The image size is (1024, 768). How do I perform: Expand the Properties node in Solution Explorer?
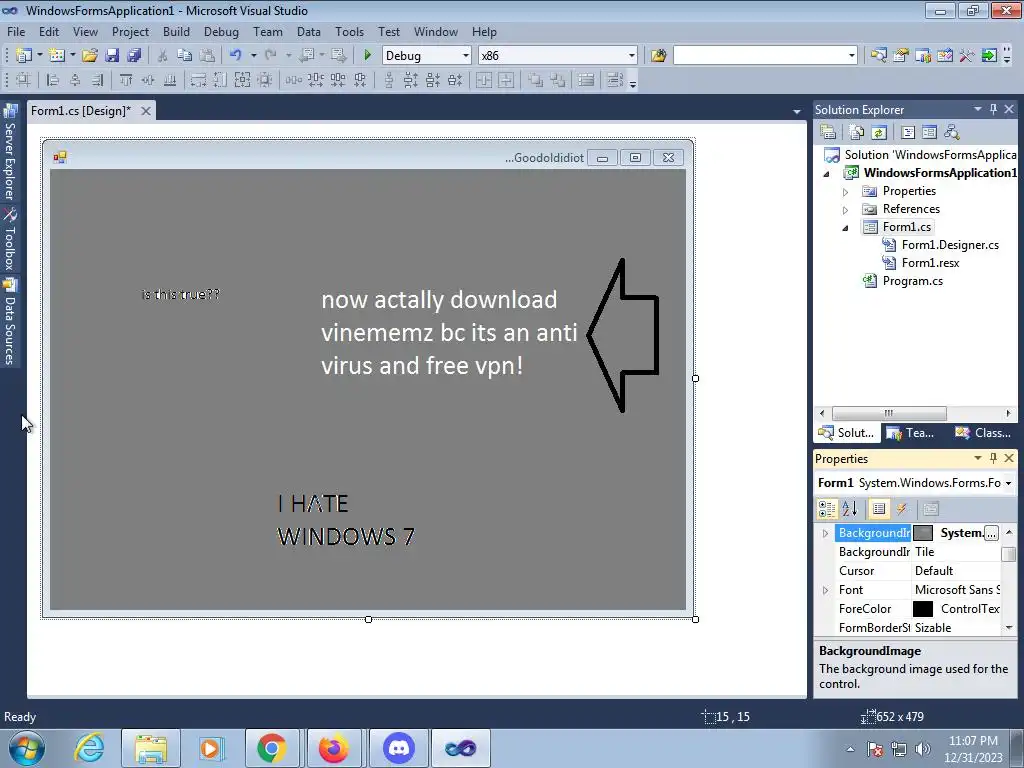pyautogui.click(x=846, y=192)
